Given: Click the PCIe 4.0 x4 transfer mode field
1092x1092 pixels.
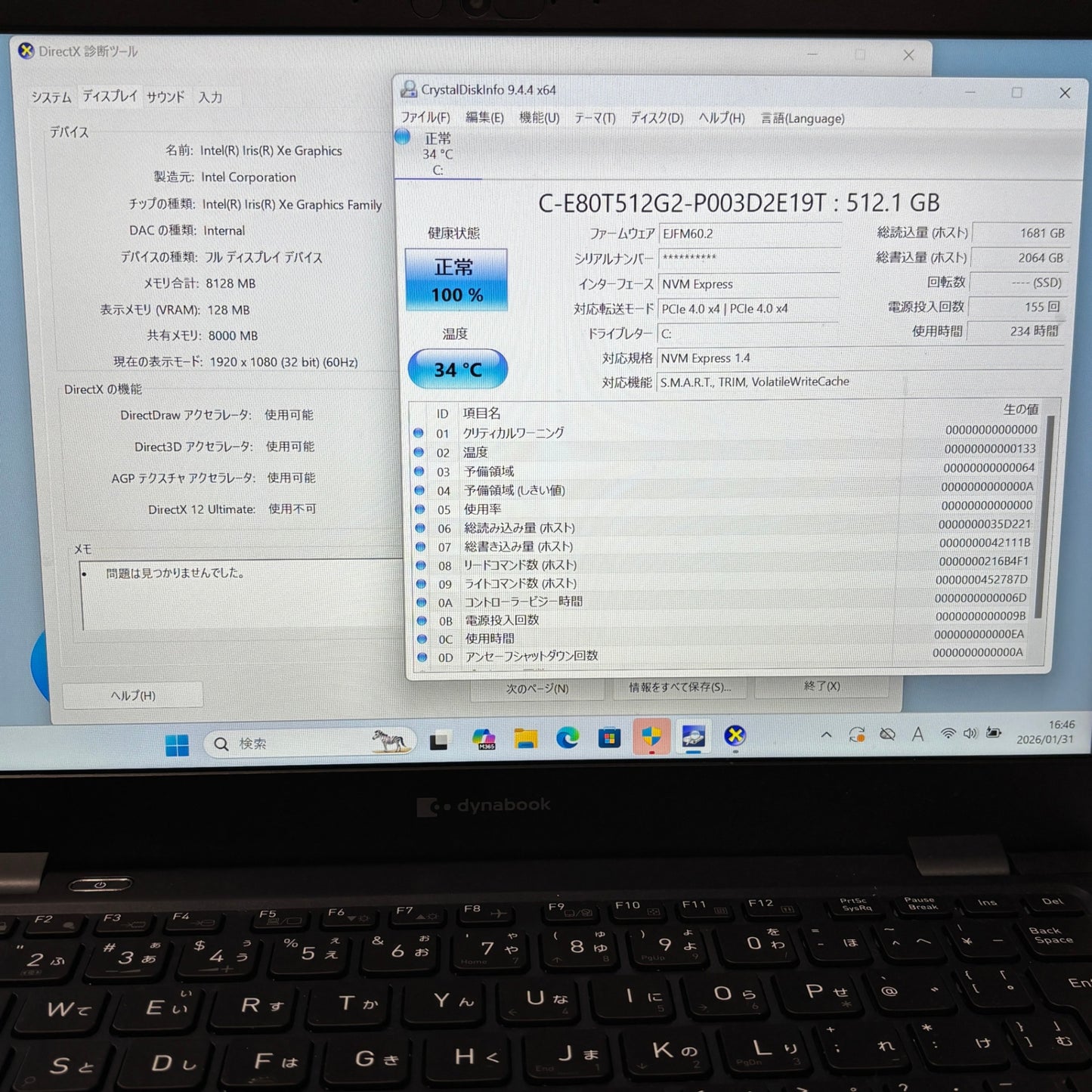Looking at the screenshot, I should tap(749, 308).
